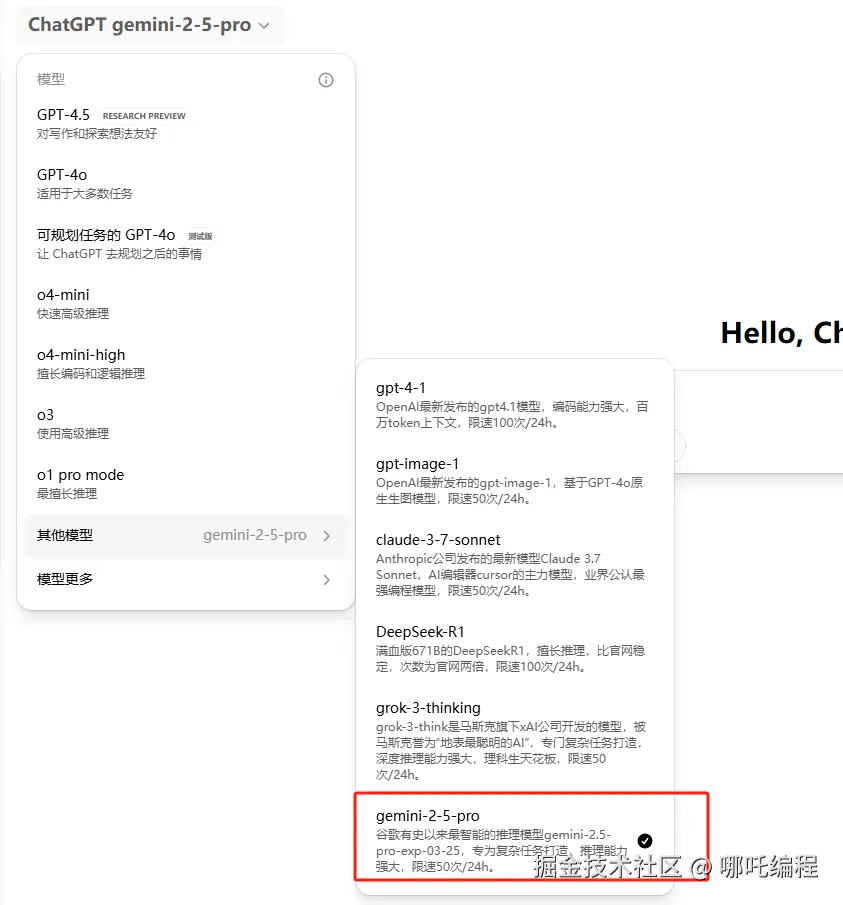
Task: Open the ChatGPT gemini-2-5-pro model selector
Action: pos(149,25)
